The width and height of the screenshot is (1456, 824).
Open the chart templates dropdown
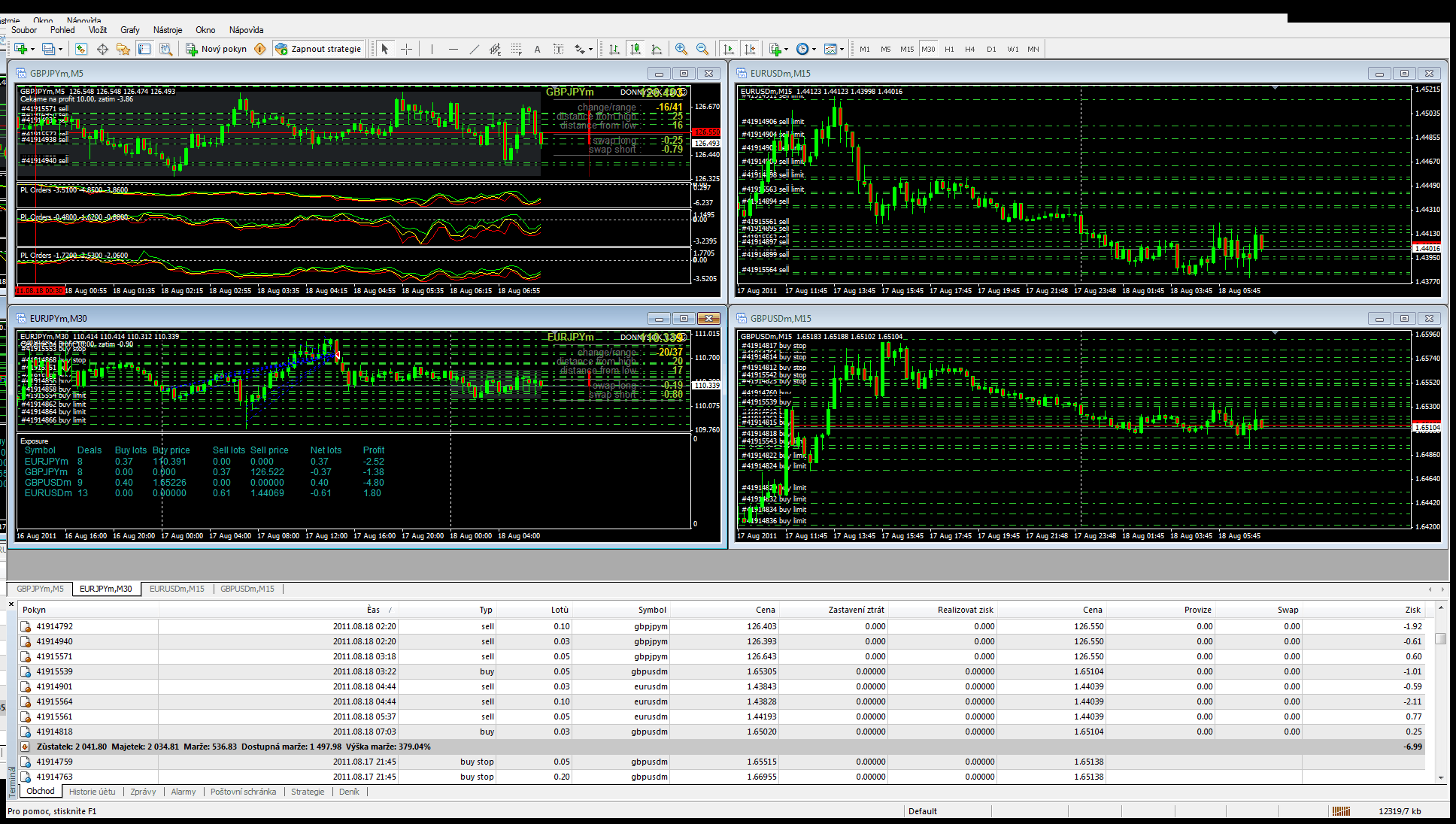[842, 49]
